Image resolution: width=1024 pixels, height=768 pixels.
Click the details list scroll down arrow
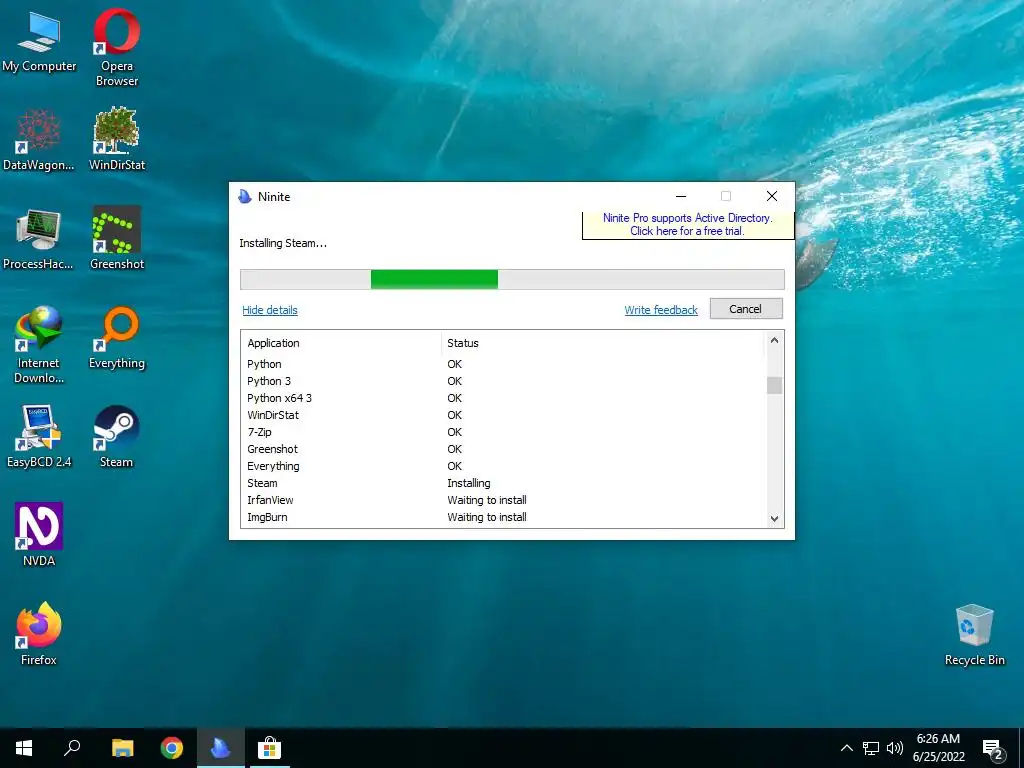[x=774, y=519]
